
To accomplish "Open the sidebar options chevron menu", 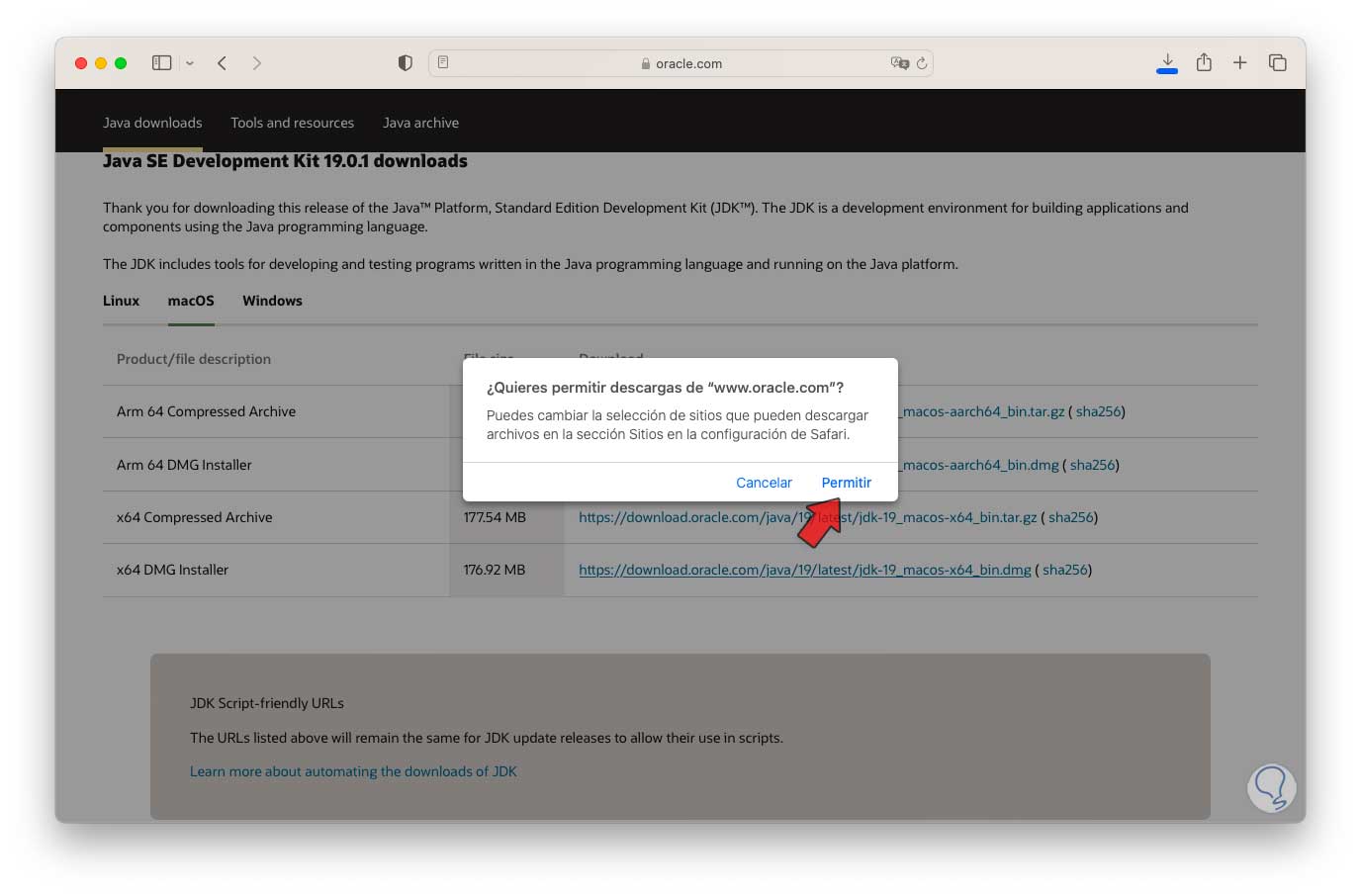I will point(190,63).
